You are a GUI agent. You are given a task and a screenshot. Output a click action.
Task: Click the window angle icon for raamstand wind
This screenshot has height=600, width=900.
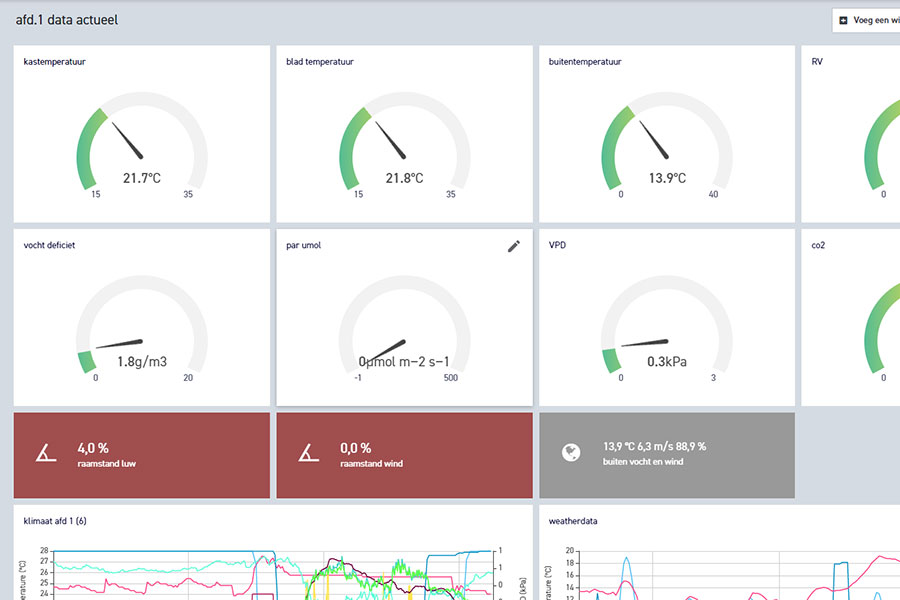tap(309, 454)
